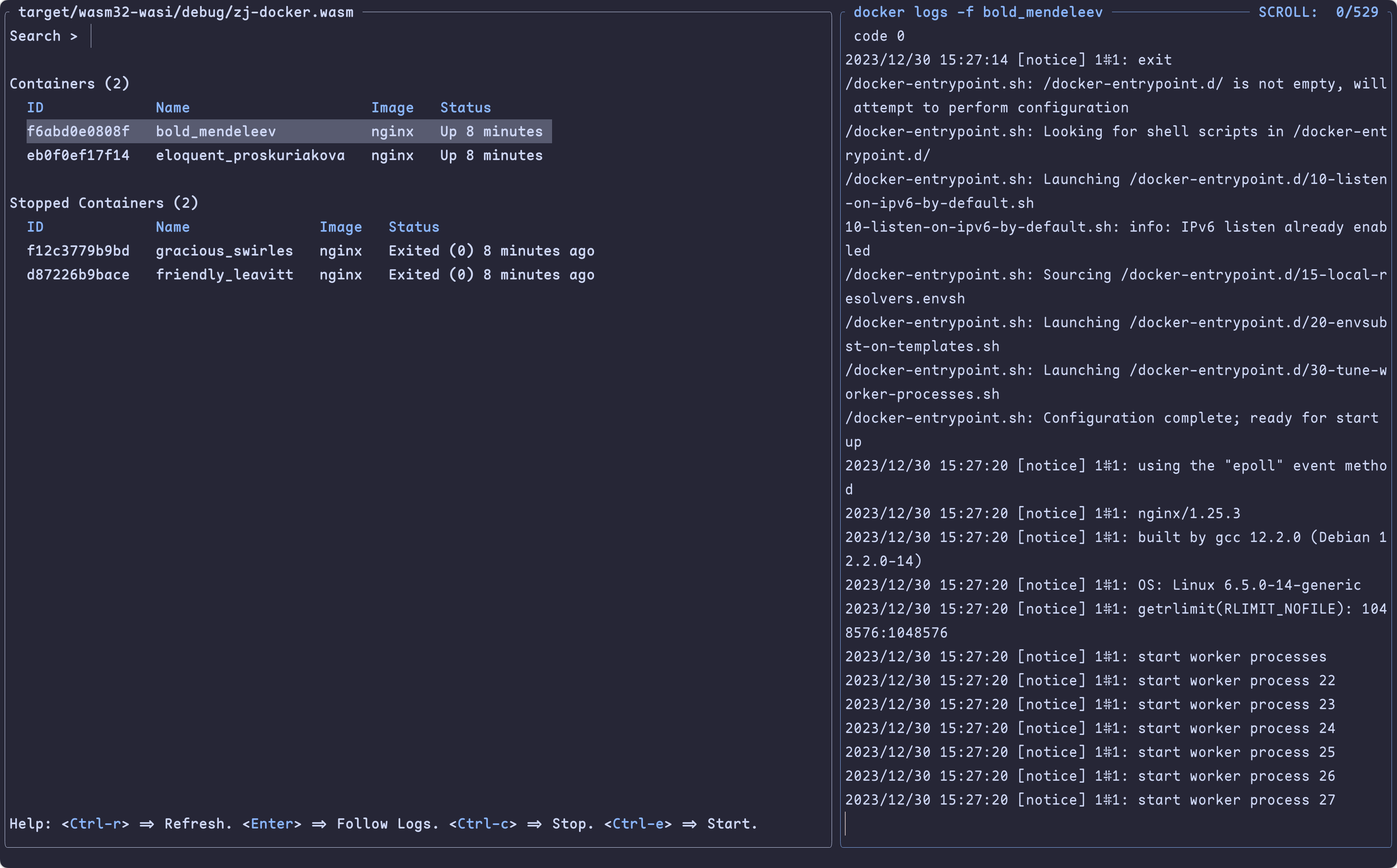Click the Ctrl-c Stop shortcut hint
1397x868 pixels.
pyautogui.click(x=482, y=824)
